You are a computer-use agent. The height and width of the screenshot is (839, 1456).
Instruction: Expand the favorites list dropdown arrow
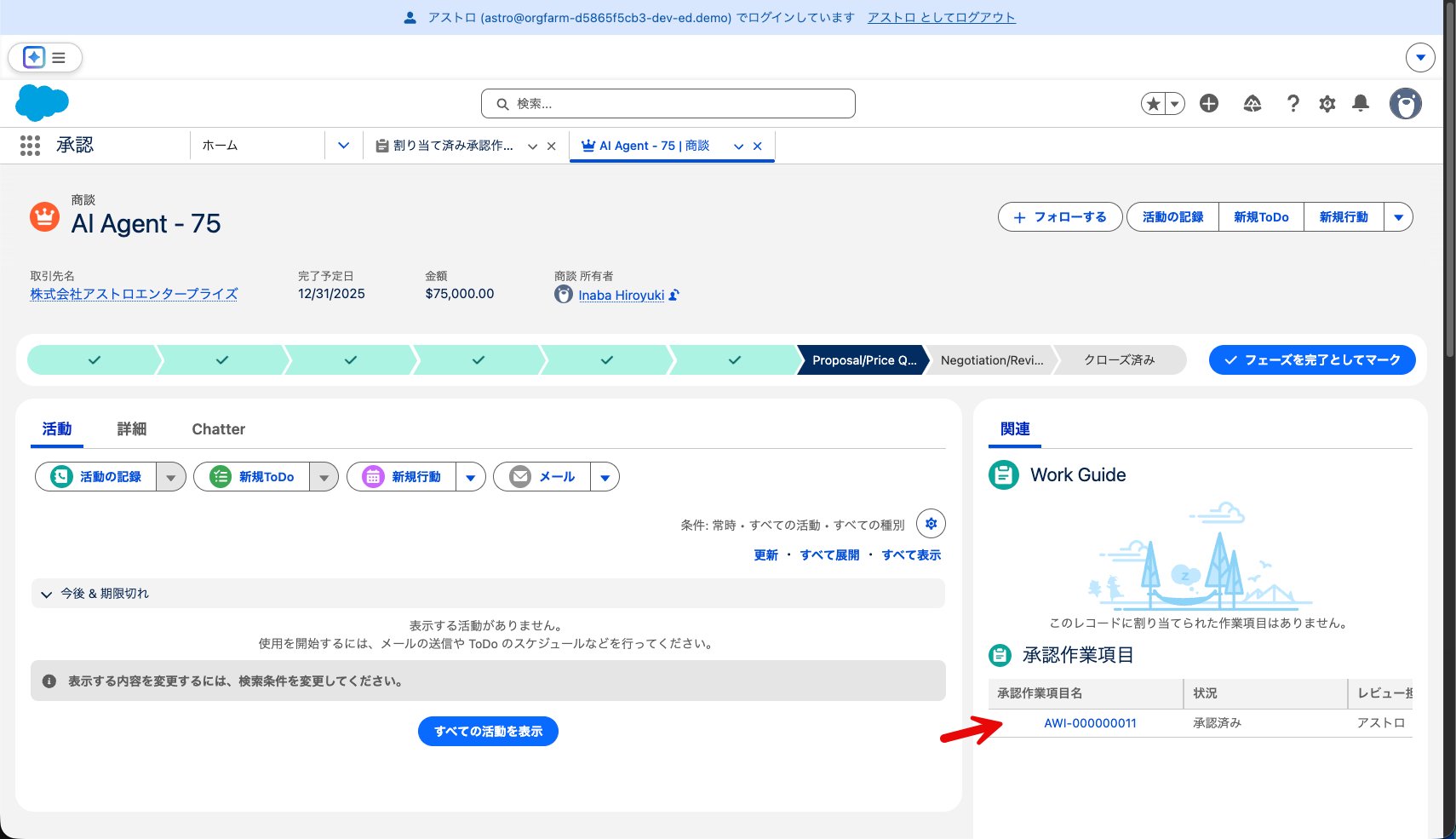pos(1175,104)
